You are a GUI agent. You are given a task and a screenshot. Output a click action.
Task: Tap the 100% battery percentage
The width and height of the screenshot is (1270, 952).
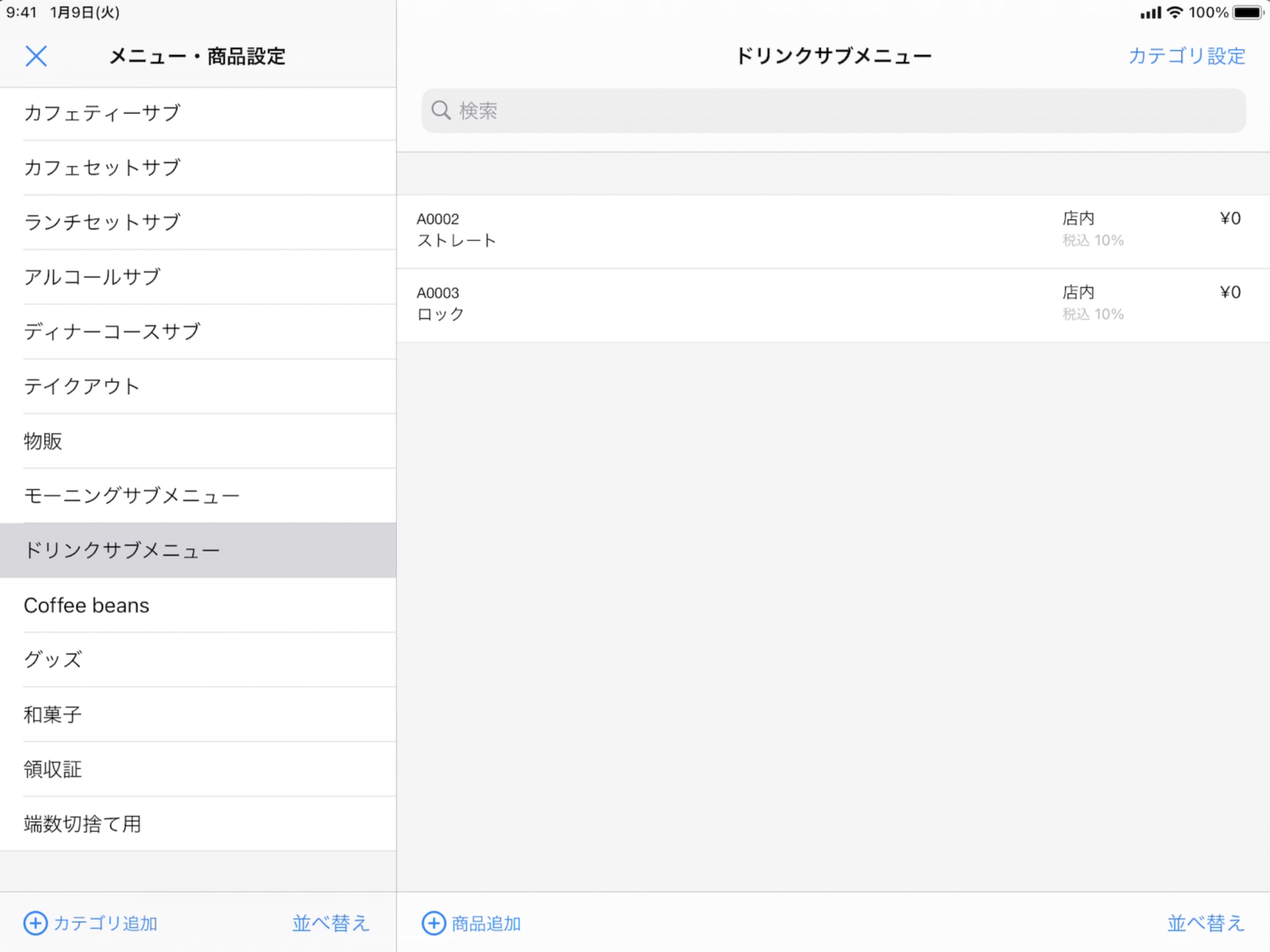click(1209, 12)
